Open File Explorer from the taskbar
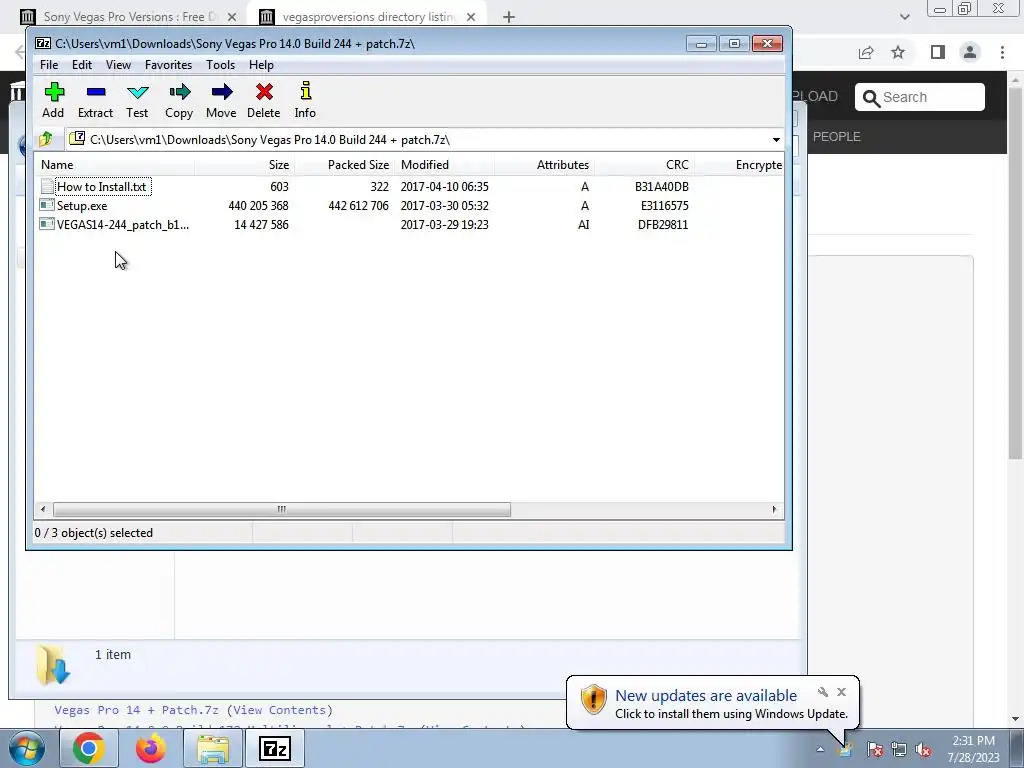This screenshot has width=1024, height=768. pos(213,748)
